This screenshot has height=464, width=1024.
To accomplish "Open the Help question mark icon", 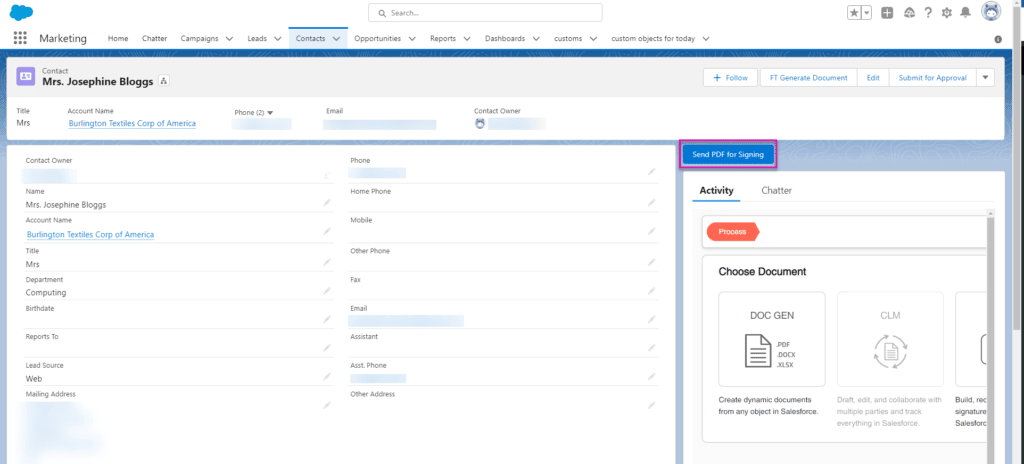I will click(x=927, y=13).
